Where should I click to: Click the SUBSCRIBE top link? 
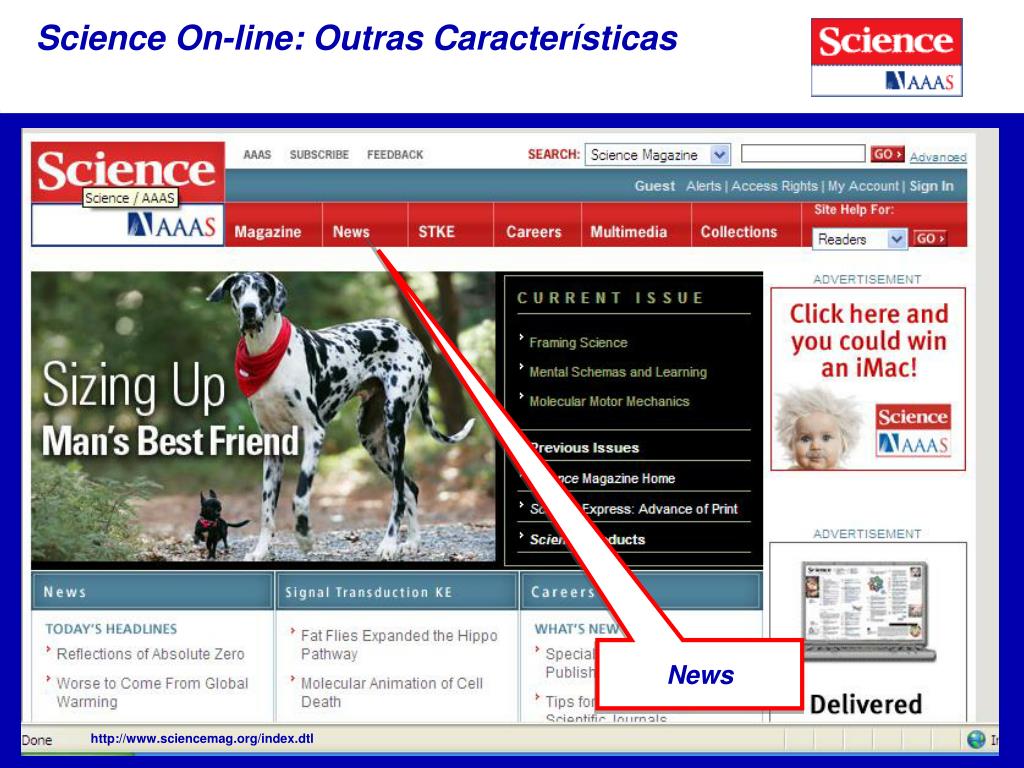click(319, 155)
